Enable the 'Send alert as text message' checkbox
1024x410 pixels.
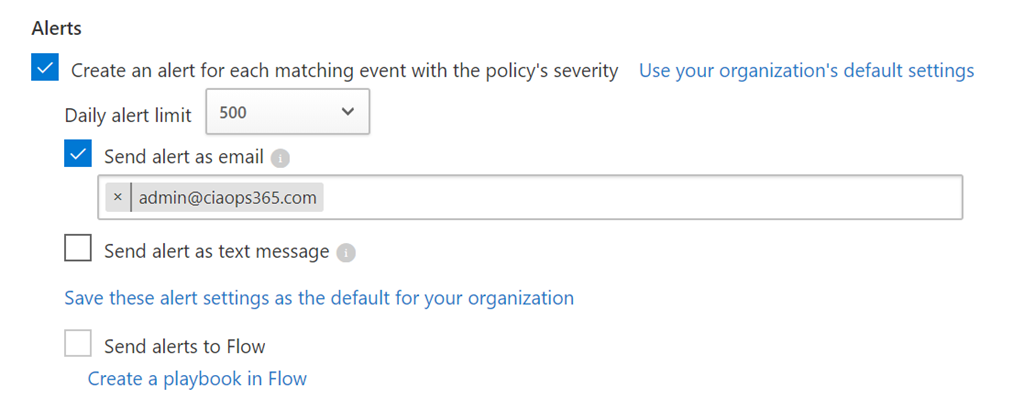[x=78, y=249]
